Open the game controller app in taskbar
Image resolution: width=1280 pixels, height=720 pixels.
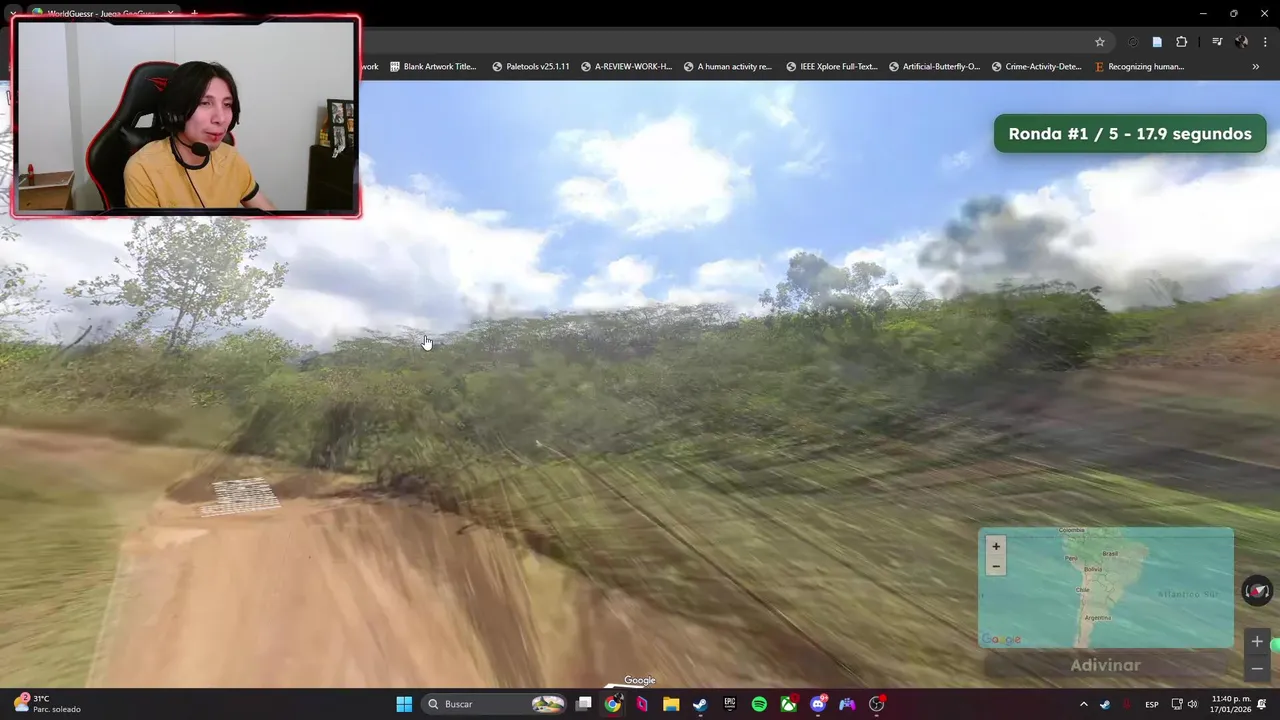coord(847,704)
